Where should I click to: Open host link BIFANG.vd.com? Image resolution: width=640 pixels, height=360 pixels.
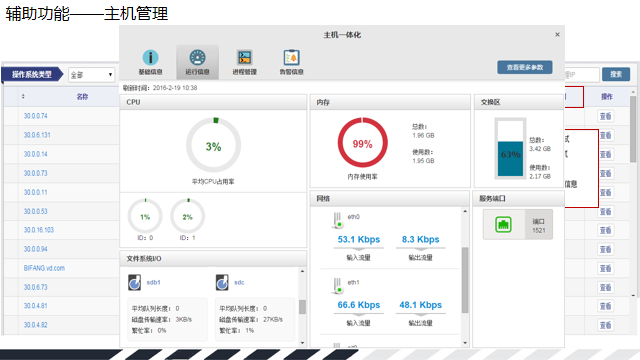[x=44, y=268]
